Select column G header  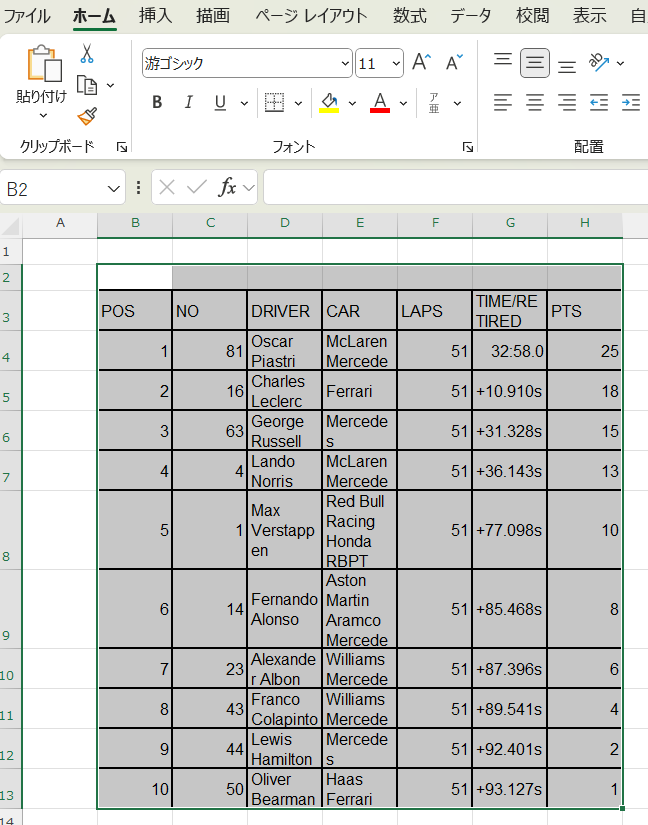(510, 223)
